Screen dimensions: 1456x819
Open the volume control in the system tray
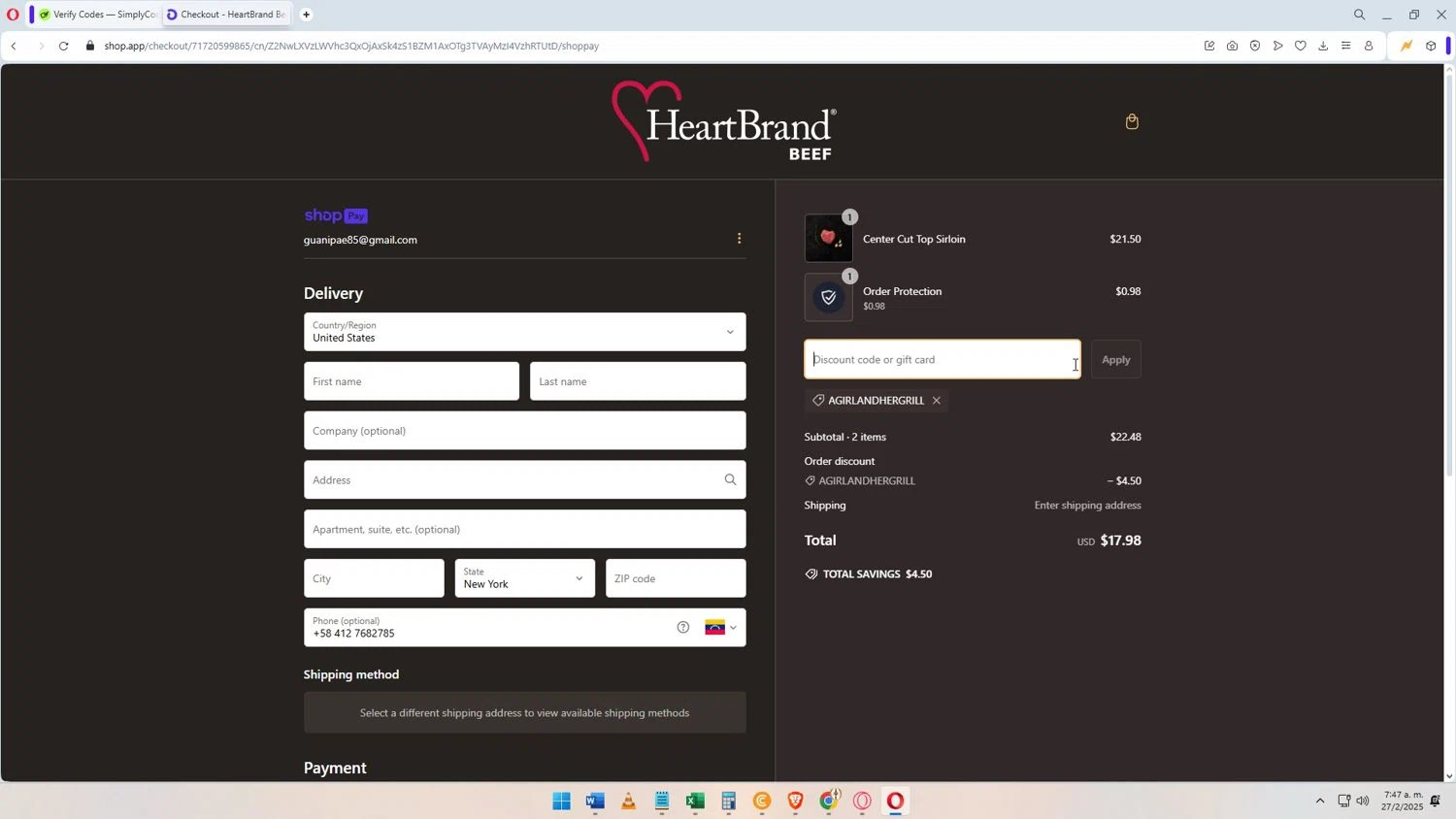click(1363, 801)
